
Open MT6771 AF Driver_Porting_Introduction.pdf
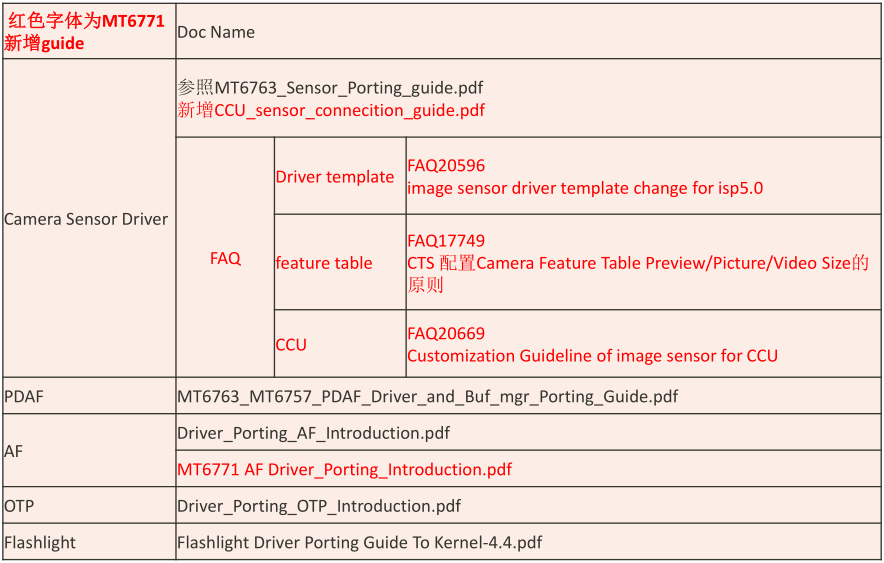pyautogui.click(x=344, y=469)
